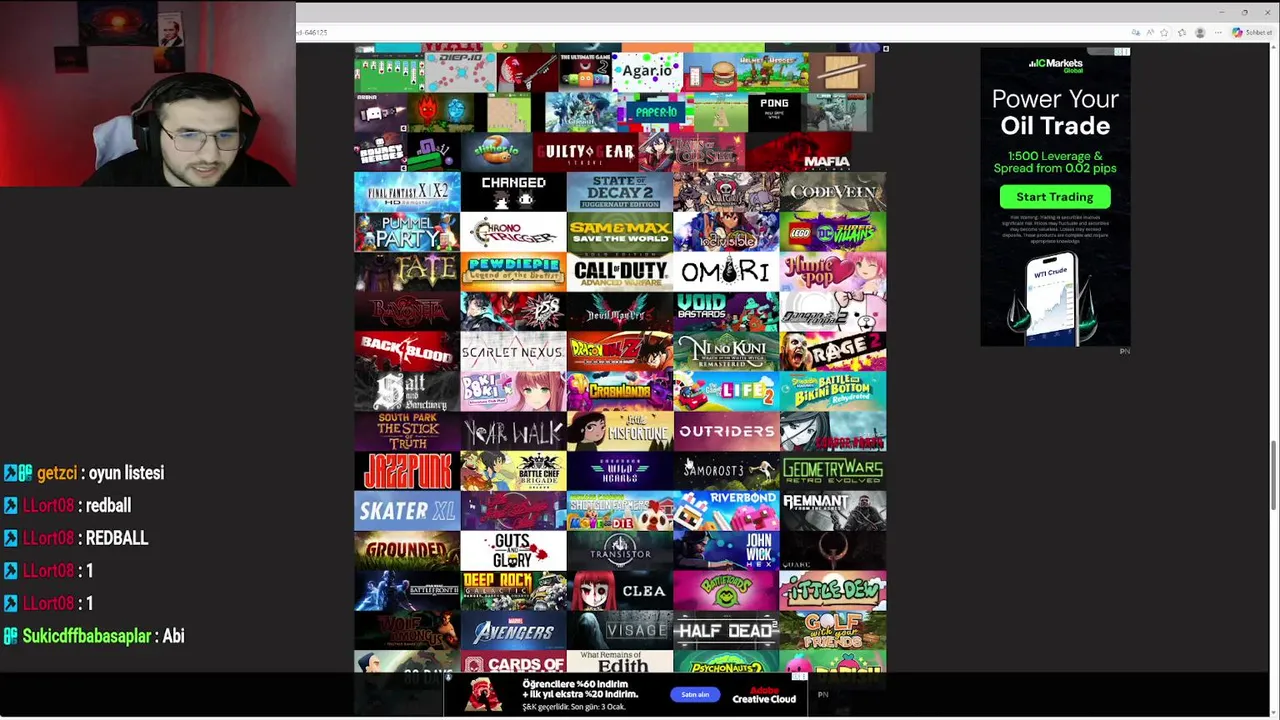Open the browser translate icon
Screen dimensions: 1280x720
[1136, 32]
